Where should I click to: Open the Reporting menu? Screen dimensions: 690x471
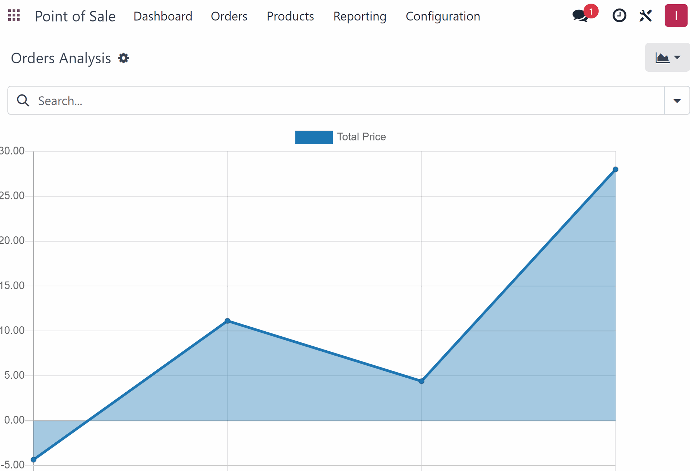point(360,16)
